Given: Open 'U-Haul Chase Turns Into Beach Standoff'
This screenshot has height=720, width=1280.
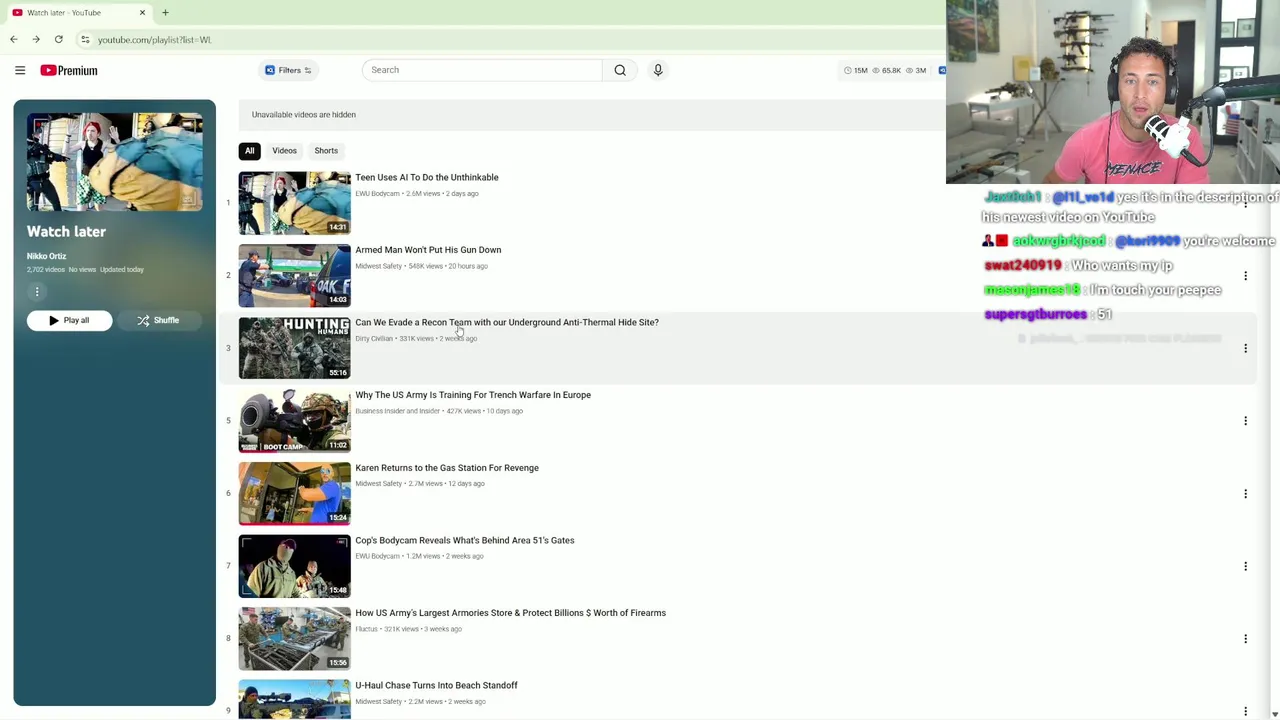Looking at the screenshot, I should [x=436, y=685].
